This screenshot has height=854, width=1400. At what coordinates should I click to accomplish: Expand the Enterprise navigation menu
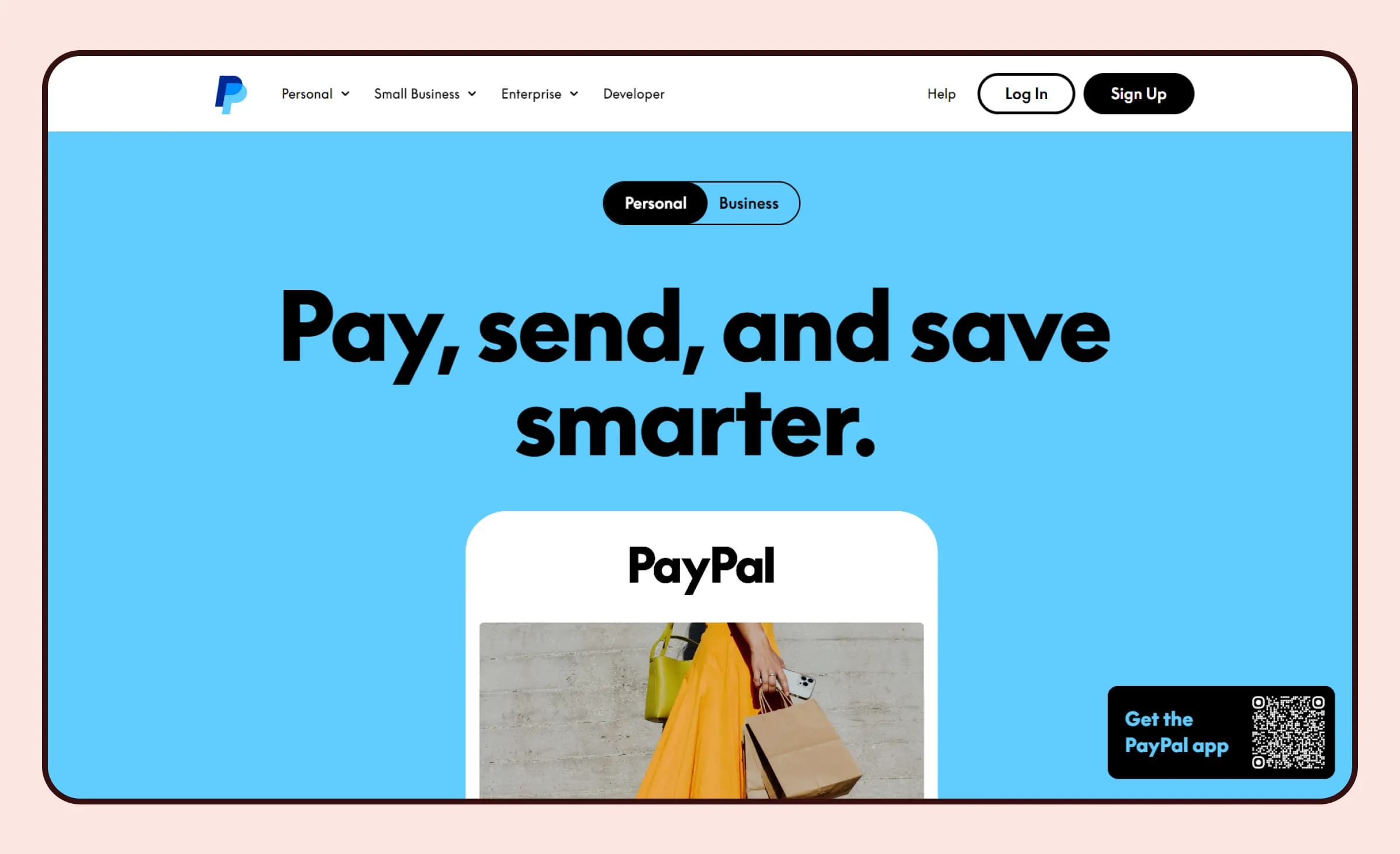point(539,93)
